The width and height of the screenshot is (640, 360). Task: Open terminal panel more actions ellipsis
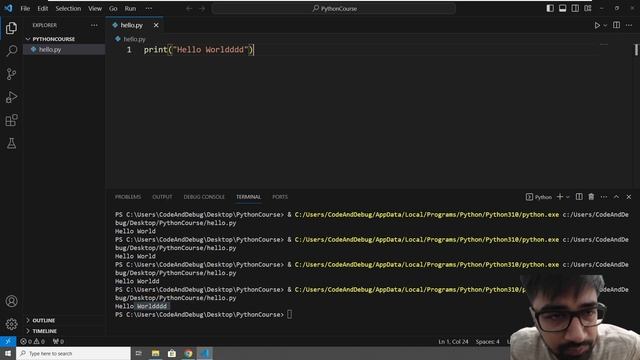604,197
